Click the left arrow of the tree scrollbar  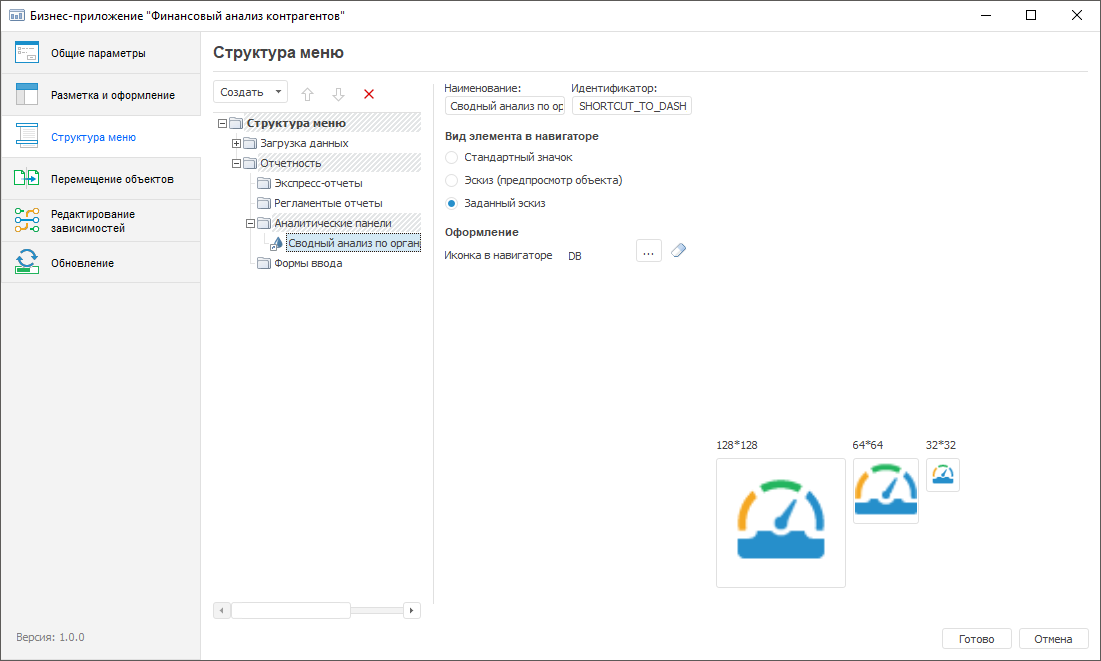222,610
